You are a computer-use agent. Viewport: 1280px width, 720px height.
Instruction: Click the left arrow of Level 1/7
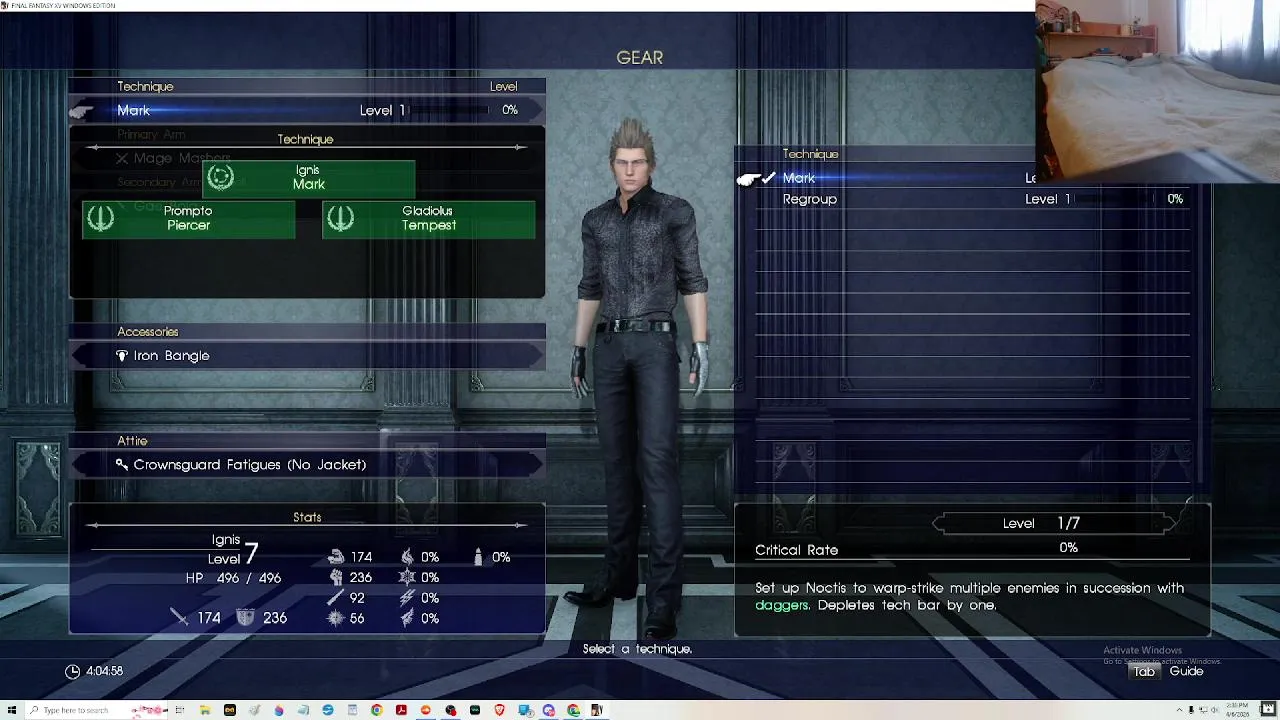click(x=940, y=523)
